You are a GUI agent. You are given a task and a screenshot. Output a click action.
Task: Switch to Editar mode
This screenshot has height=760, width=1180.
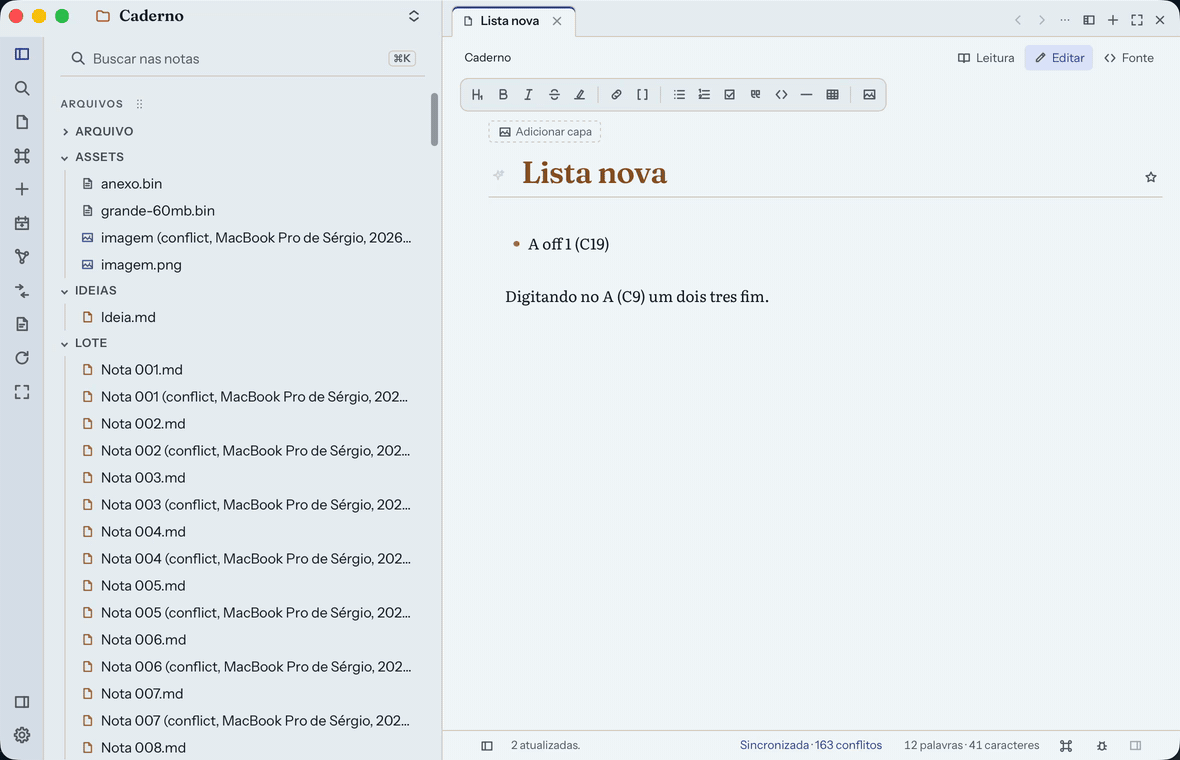(1059, 58)
